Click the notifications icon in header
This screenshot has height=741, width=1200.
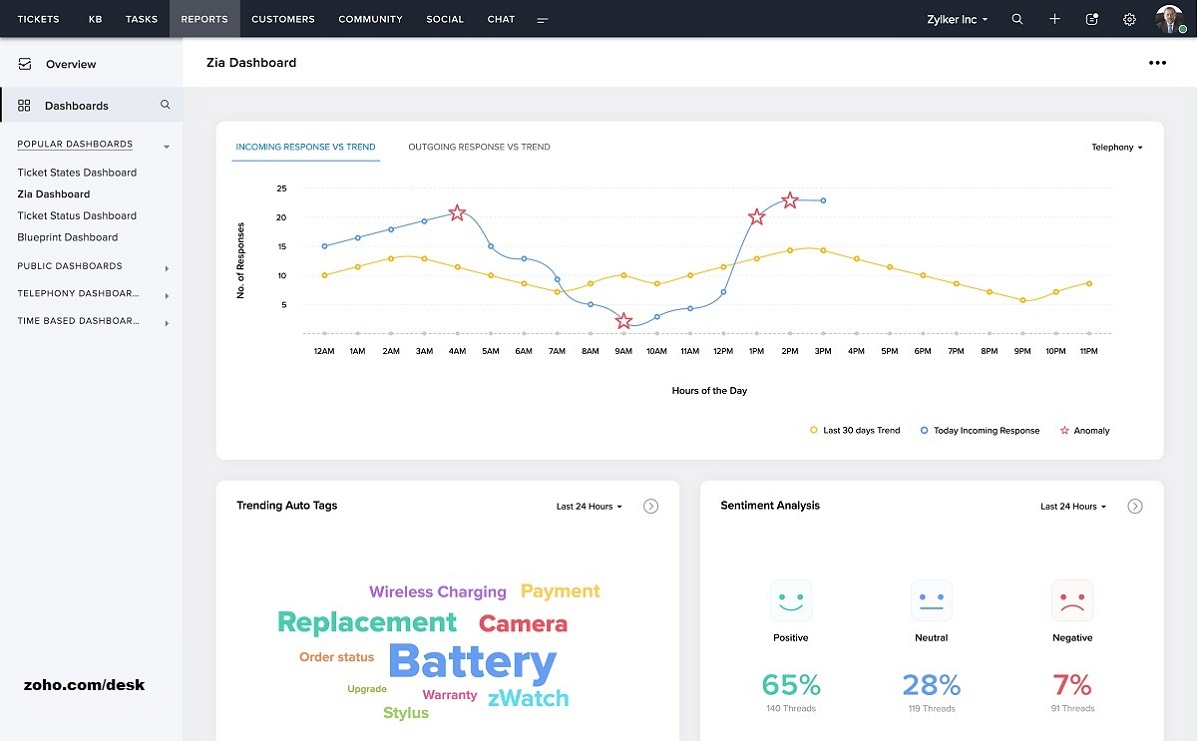pyautogui.click(x=1092, y=19)
